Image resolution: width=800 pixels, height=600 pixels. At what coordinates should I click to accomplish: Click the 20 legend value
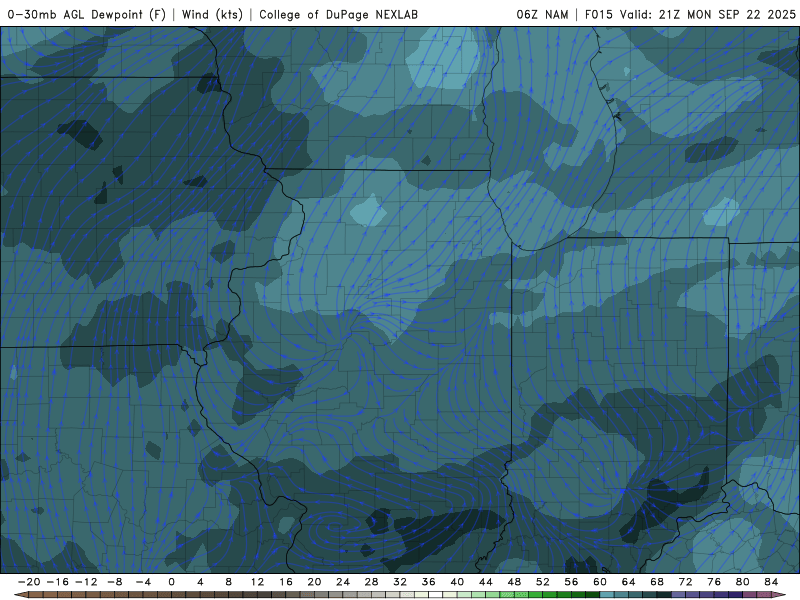tap(314, 582)
